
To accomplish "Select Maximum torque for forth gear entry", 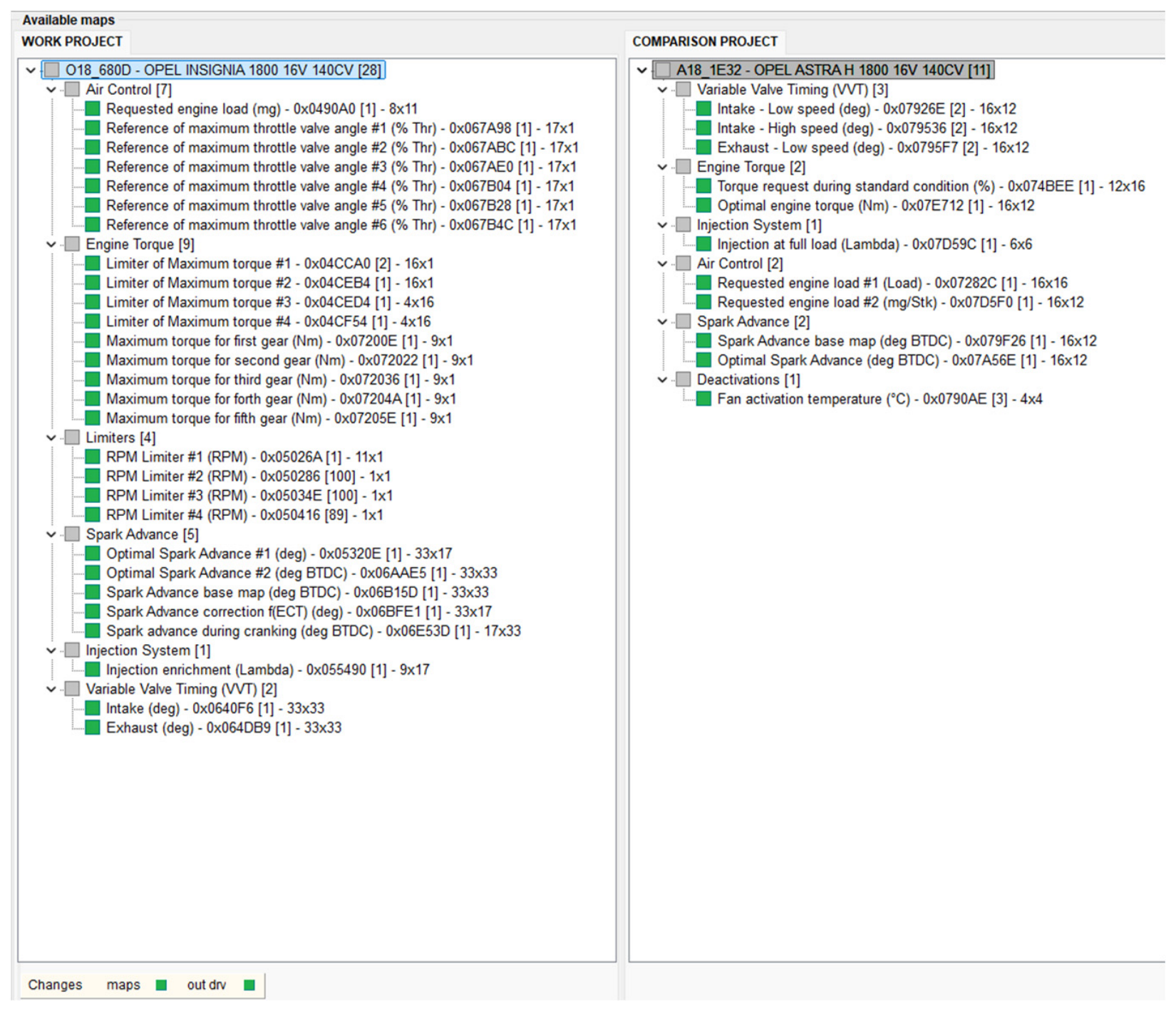I will [x=281, y=399].
